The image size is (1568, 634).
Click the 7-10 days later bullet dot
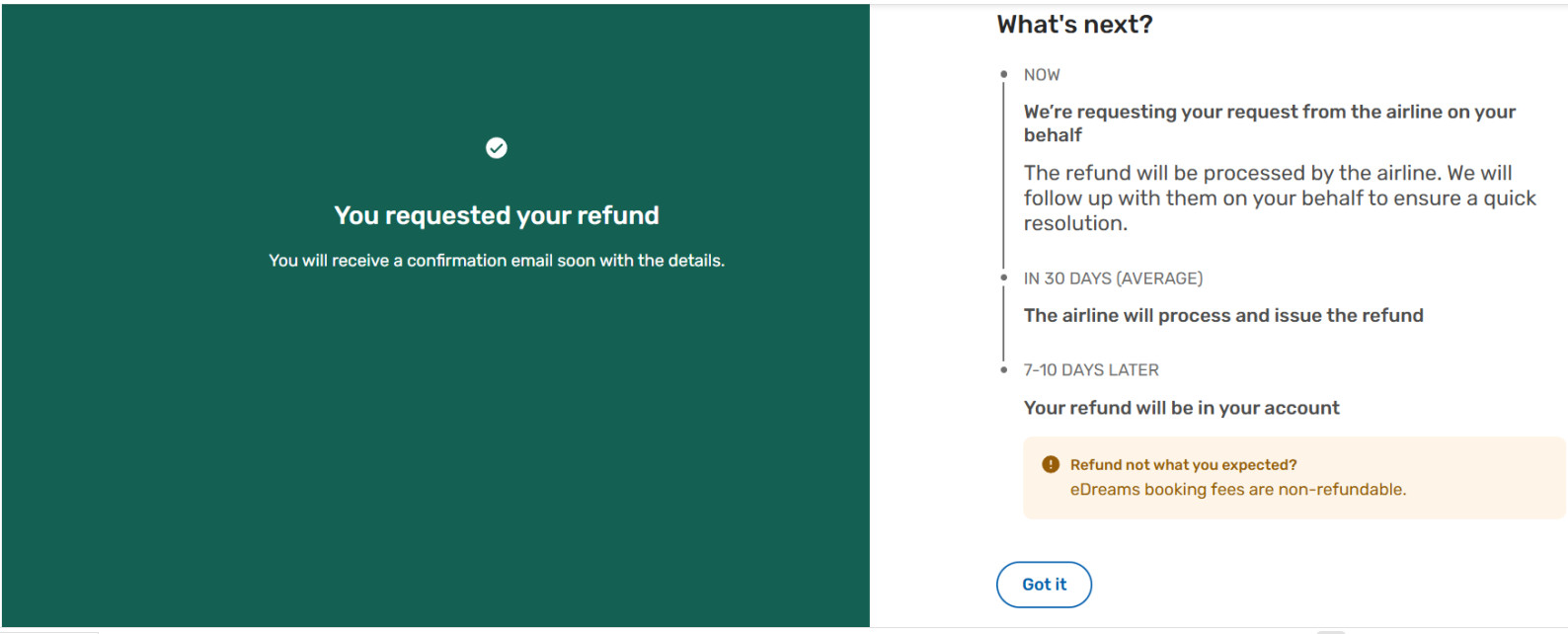1004,369
